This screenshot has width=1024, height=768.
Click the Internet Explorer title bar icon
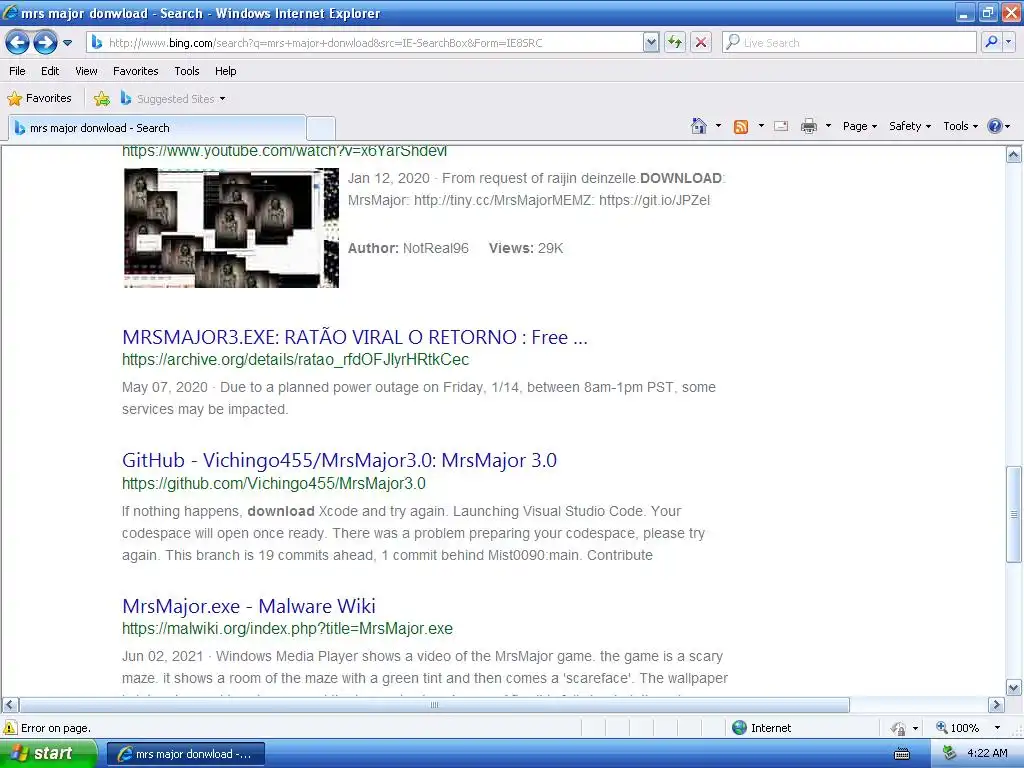10,12
